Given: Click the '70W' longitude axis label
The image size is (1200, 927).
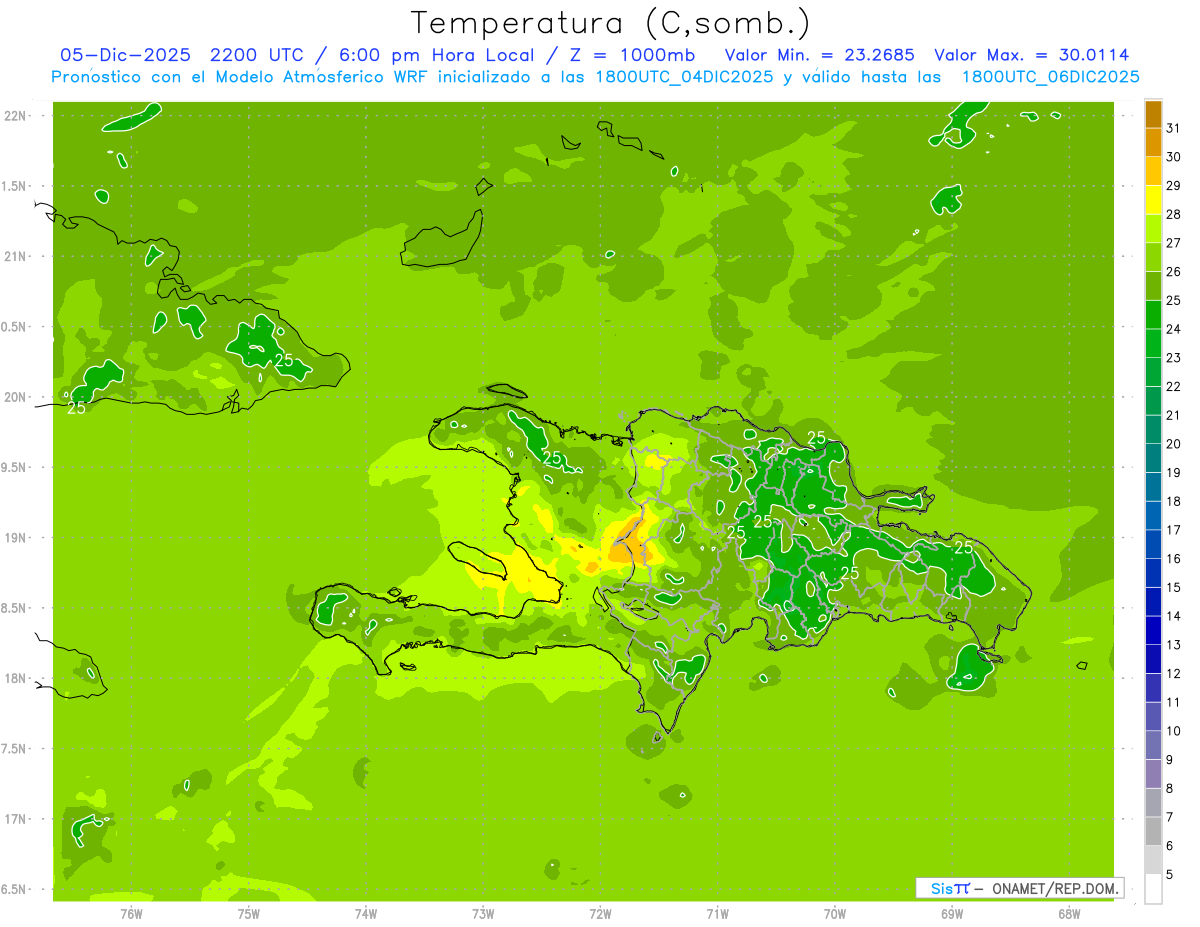Looking at the screenshot, I should tap(834, 914).
